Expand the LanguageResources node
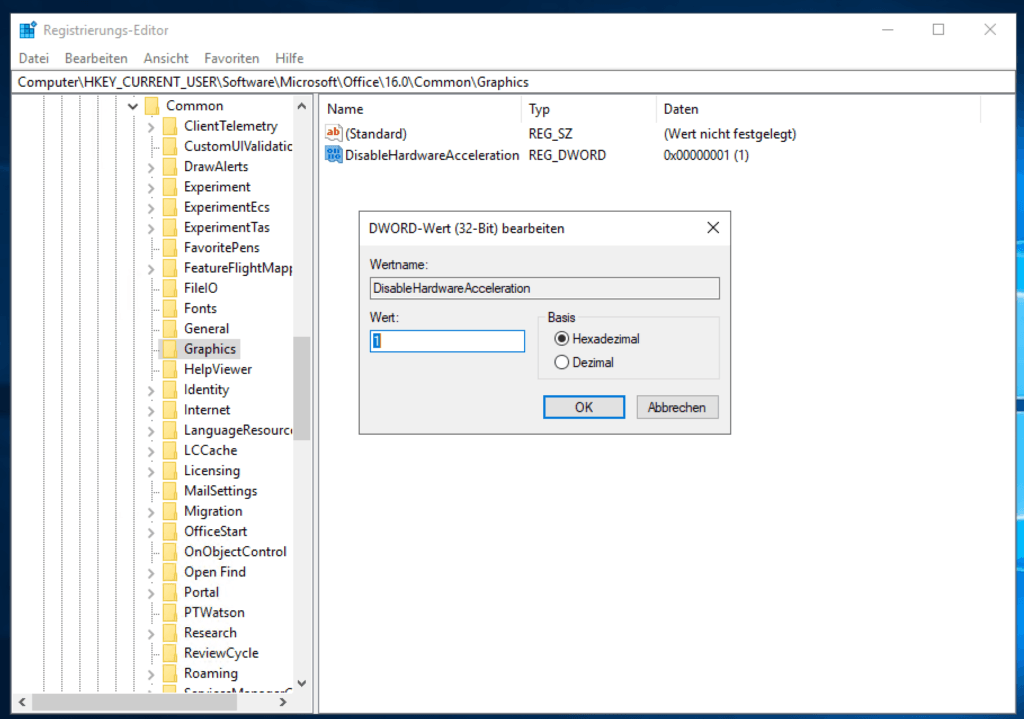Screen dimensions: 1024x719 pyautogui.click(x=151, y=430)
